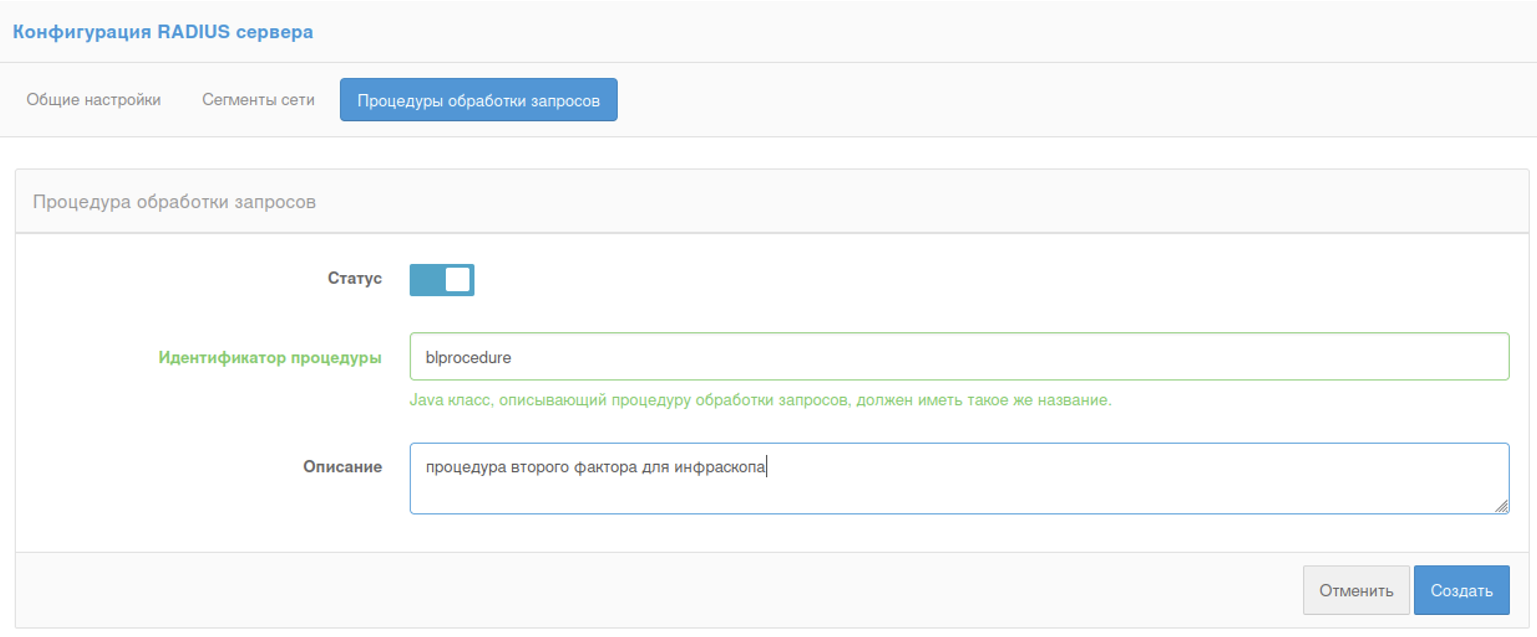Click the green Идентификатор процедуры label
1537x637 pixels.
point(270,357)
